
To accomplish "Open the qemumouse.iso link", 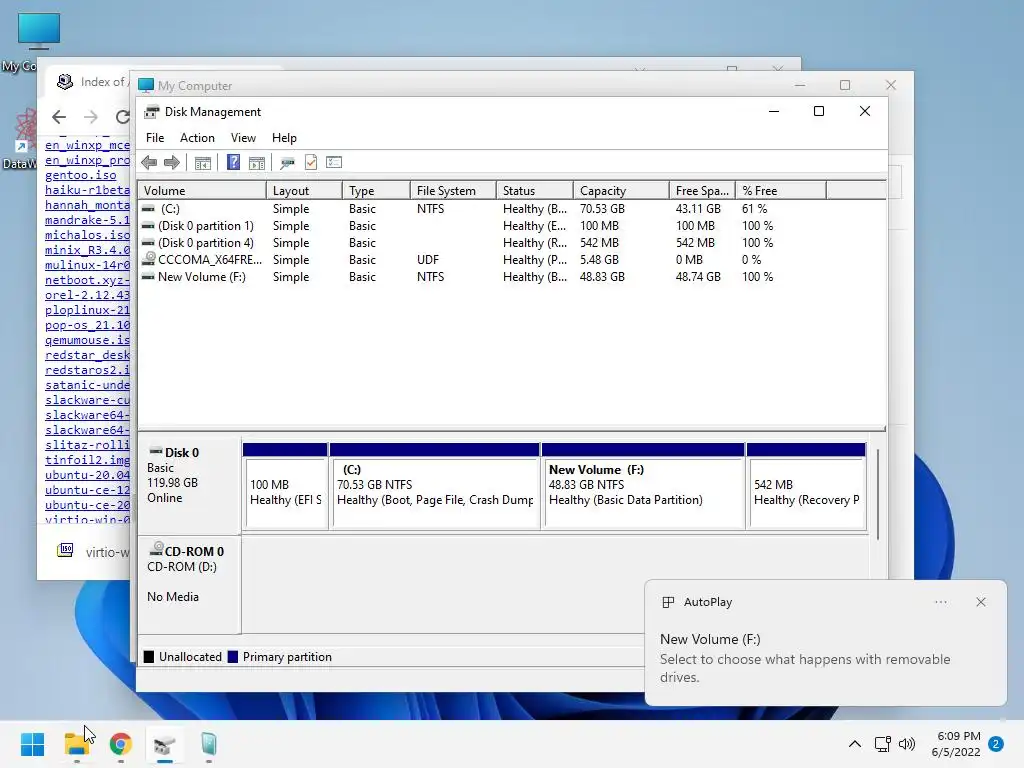I will pos(88,340).
